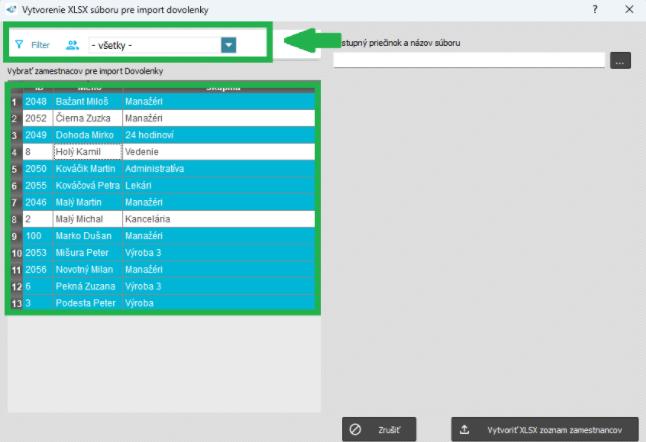Browse for output folder with ... button
The height and width of the screenshot is (442, 646).
(x=620, y=61)
